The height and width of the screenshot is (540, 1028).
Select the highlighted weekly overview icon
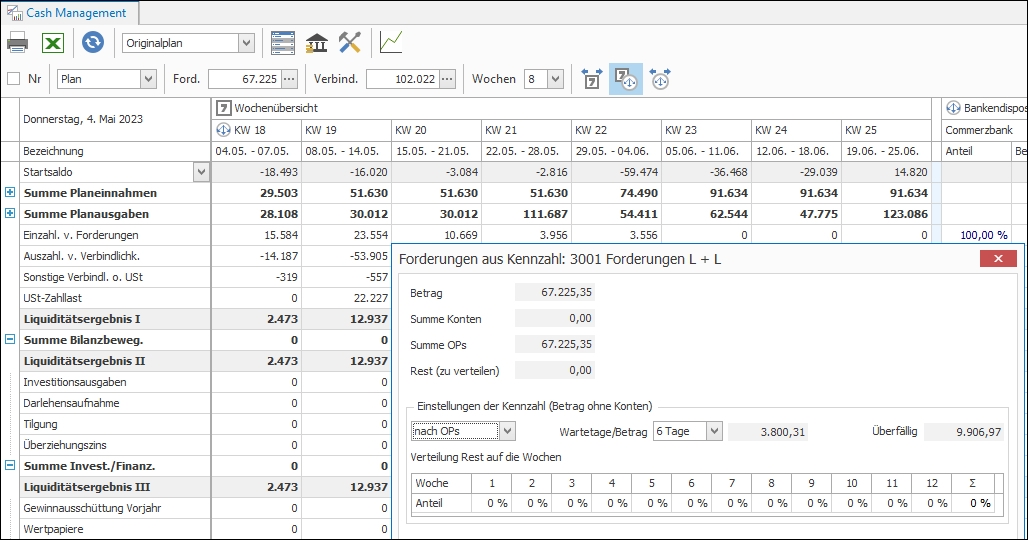pyautogui.click(x=626, y=79)
